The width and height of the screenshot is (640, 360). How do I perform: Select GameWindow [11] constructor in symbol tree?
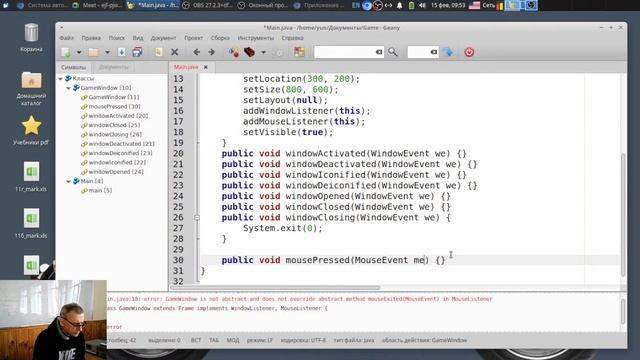click(113, 97)
